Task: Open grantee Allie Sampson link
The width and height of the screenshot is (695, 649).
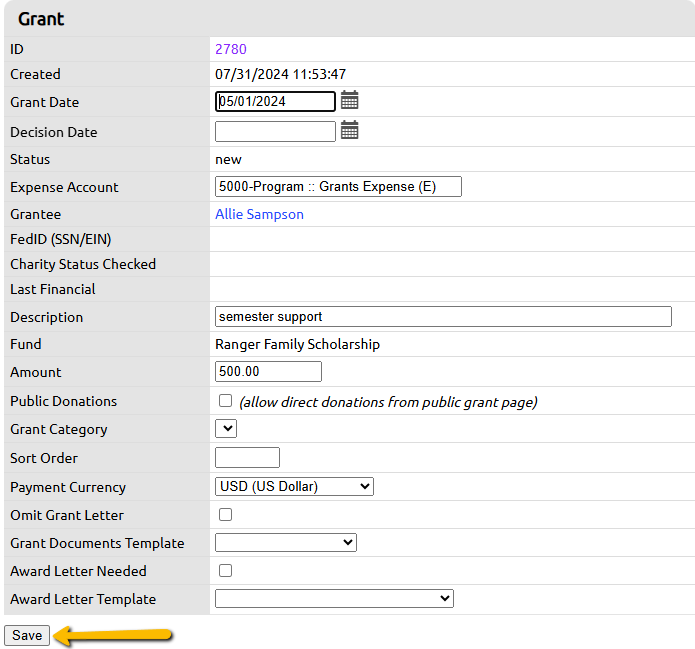Action: tap(259, 214)
